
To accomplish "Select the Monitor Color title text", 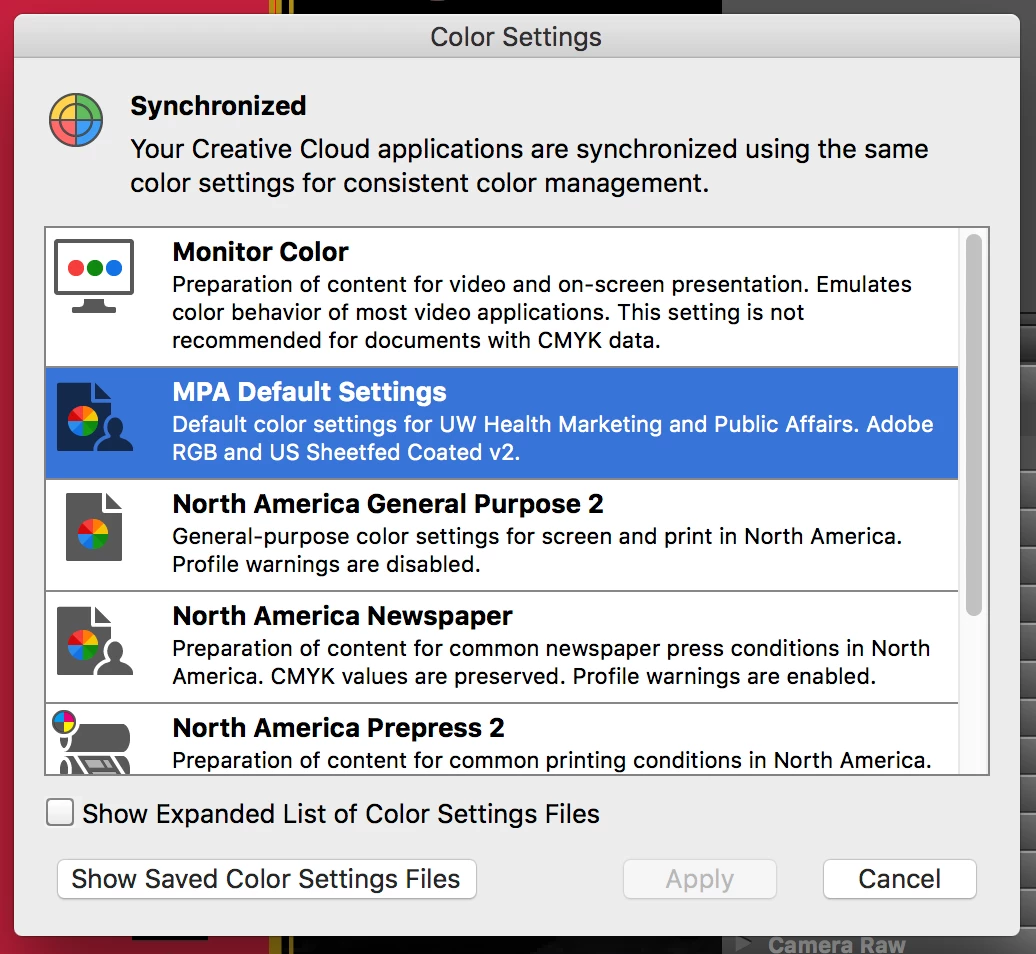I will pos(260,252).
